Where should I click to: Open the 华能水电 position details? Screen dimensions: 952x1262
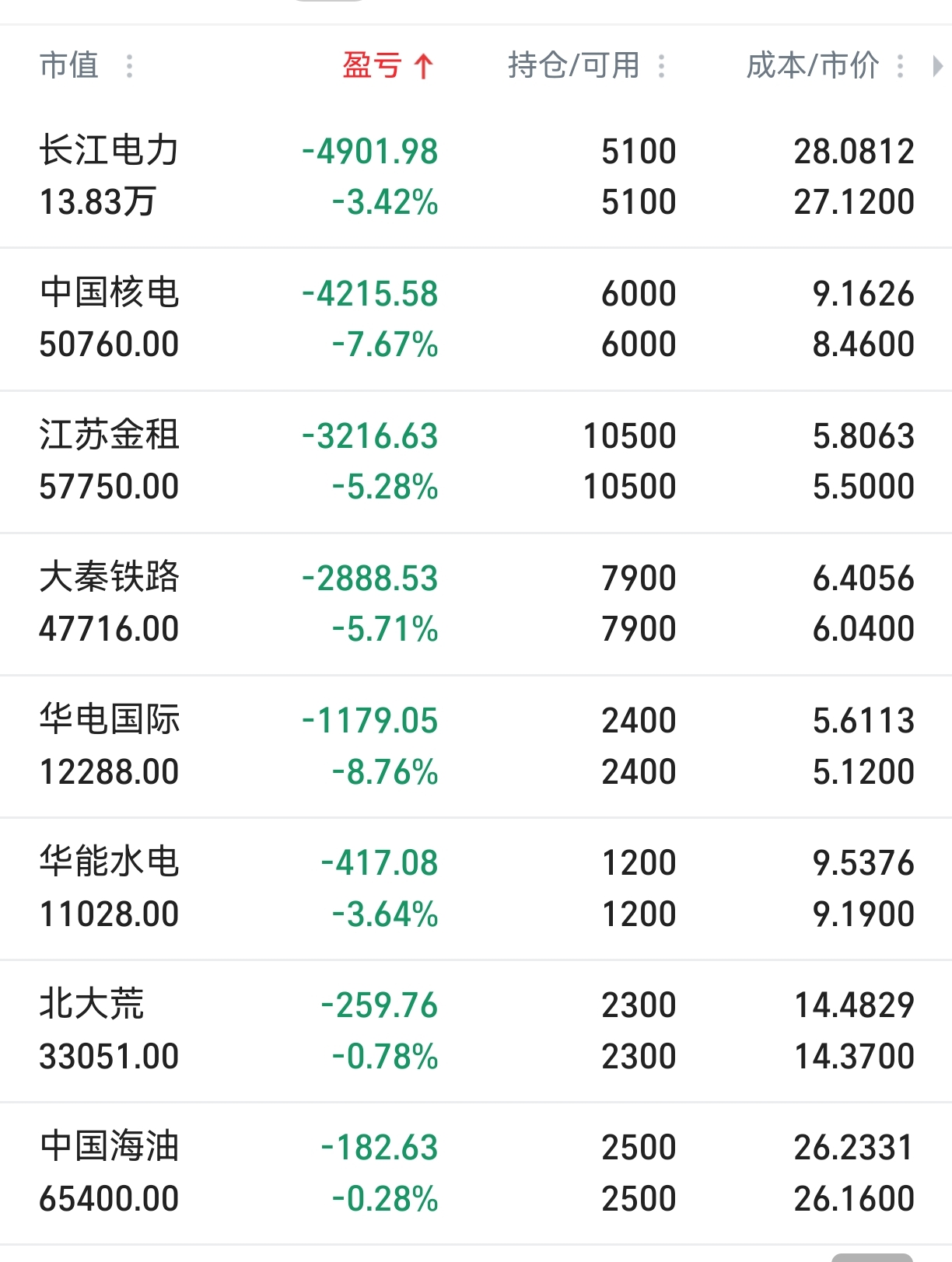coord(476,888)
